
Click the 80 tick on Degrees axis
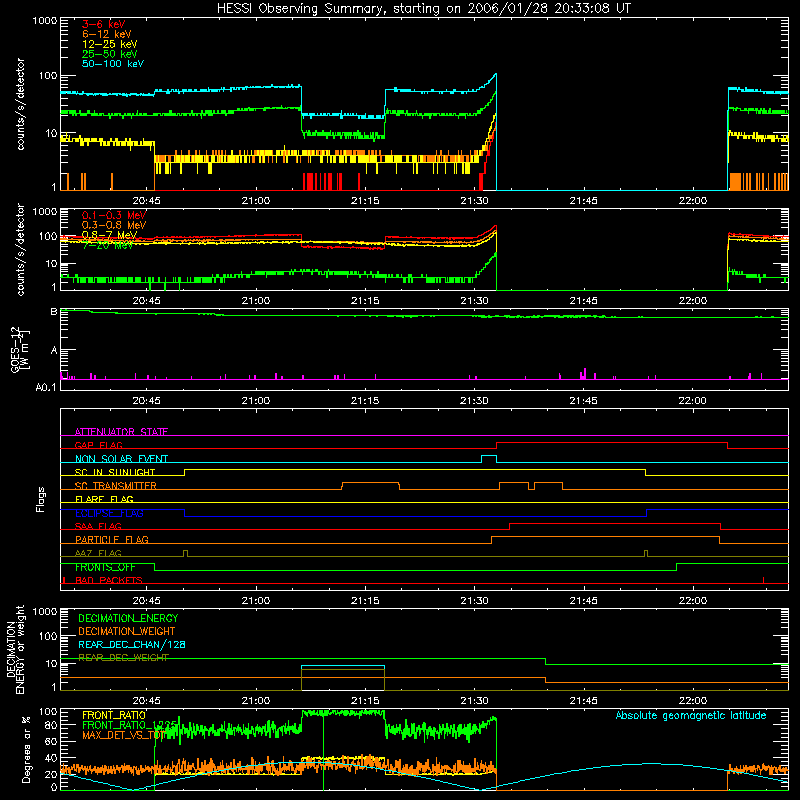51,724
